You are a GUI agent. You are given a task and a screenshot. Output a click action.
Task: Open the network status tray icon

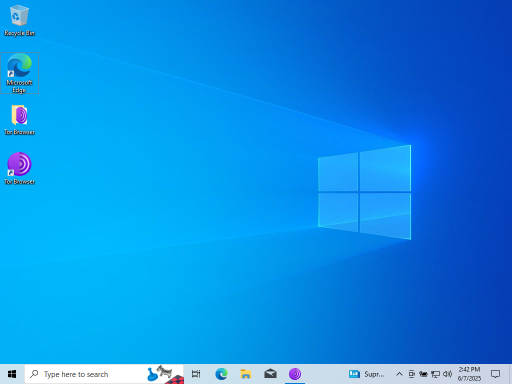pos(435,374)
